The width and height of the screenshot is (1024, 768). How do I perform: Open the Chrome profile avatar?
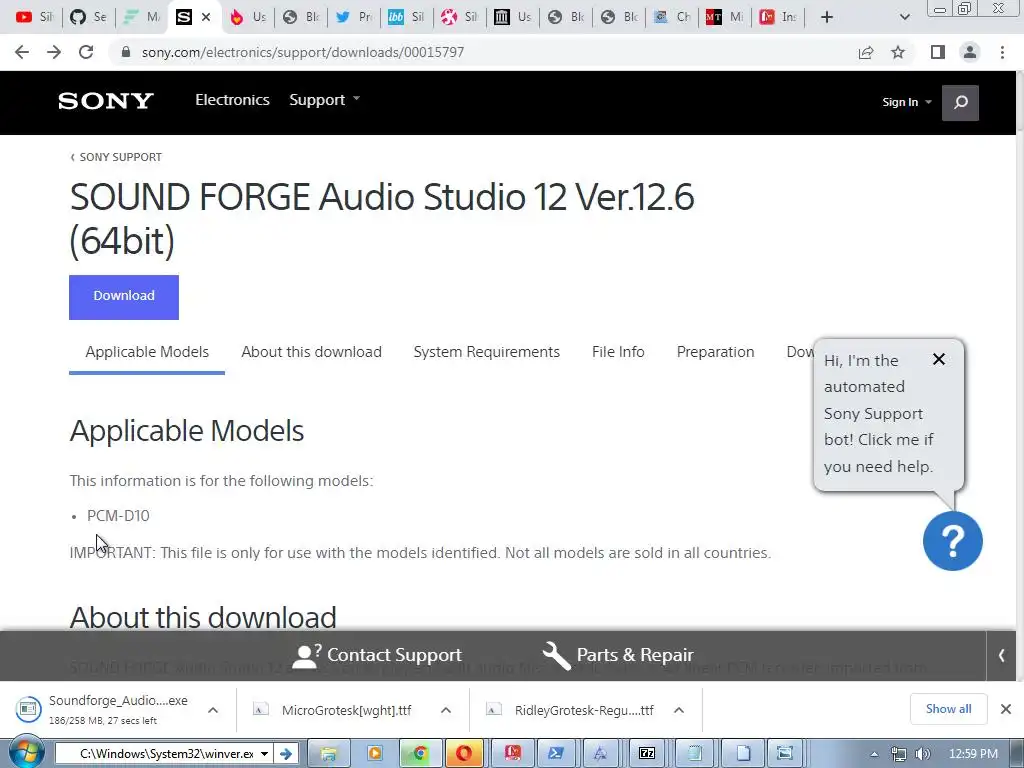(x=970, y=52)
